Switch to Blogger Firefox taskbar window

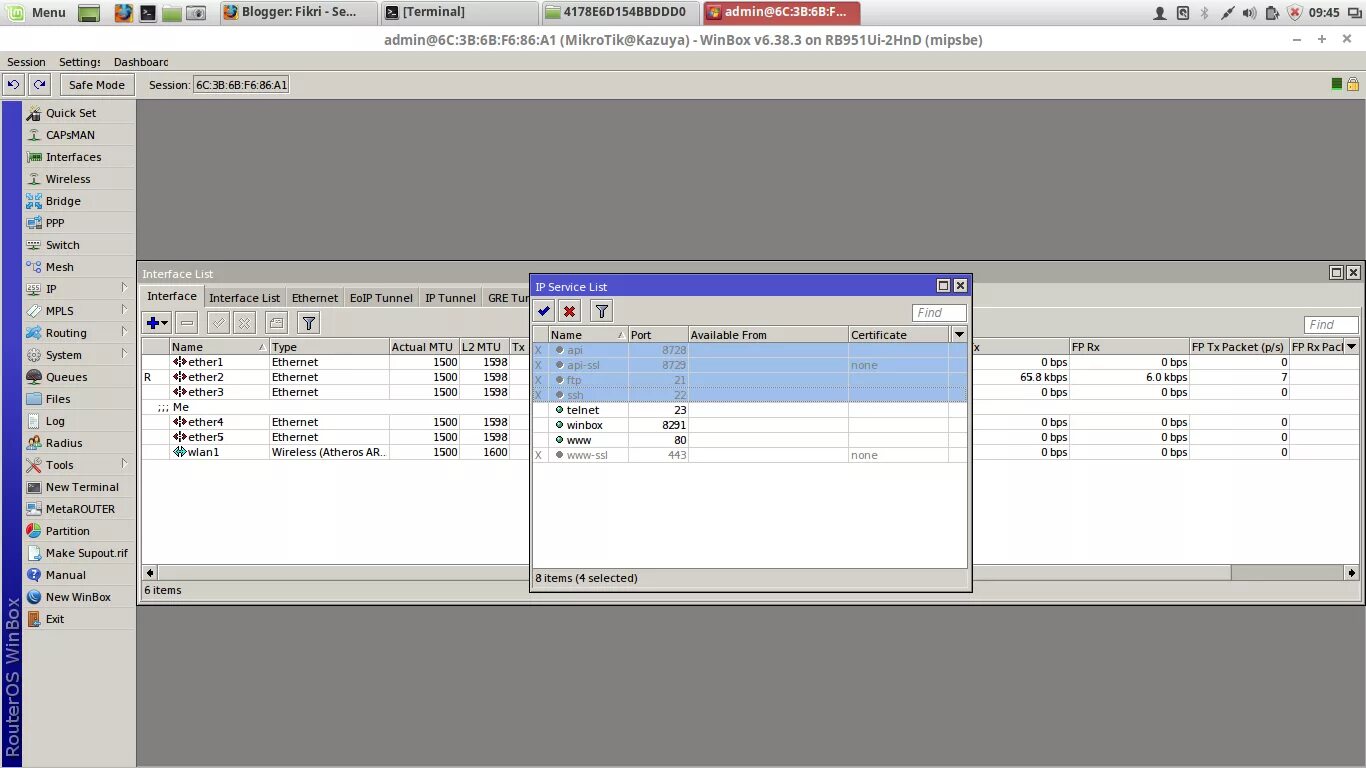coord(298,12)
